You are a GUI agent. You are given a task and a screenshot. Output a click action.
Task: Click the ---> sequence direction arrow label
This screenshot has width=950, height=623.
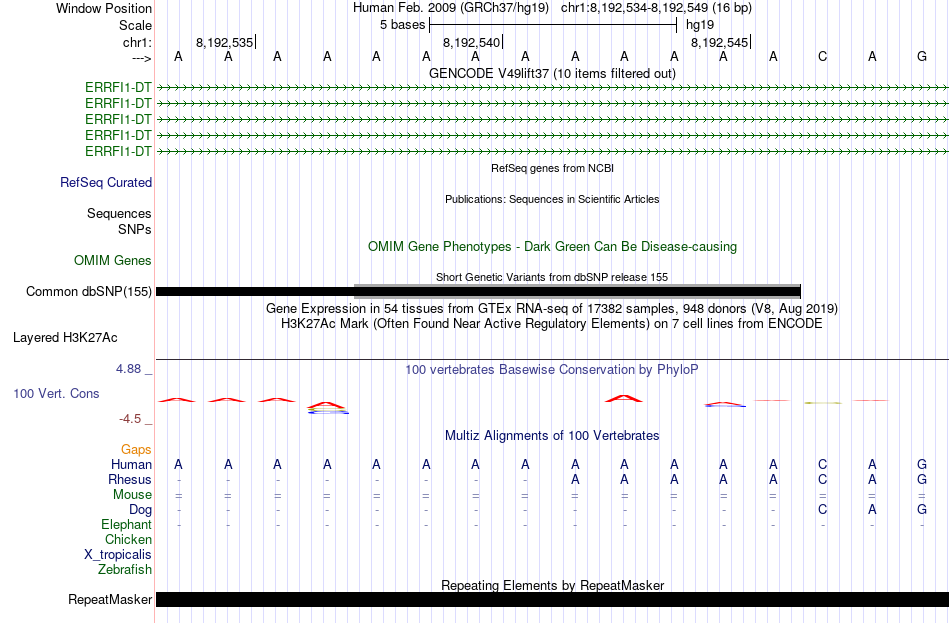tap(142, 58)
